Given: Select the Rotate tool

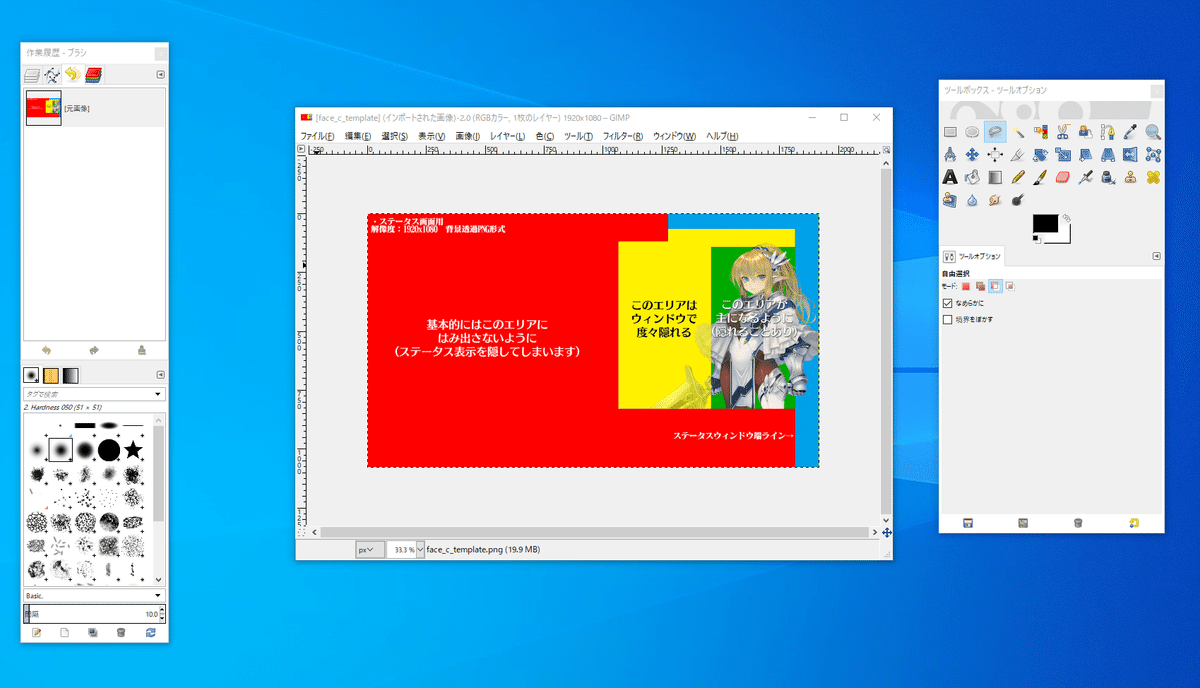Looking at the screenshot, I should click(1041, 154).
